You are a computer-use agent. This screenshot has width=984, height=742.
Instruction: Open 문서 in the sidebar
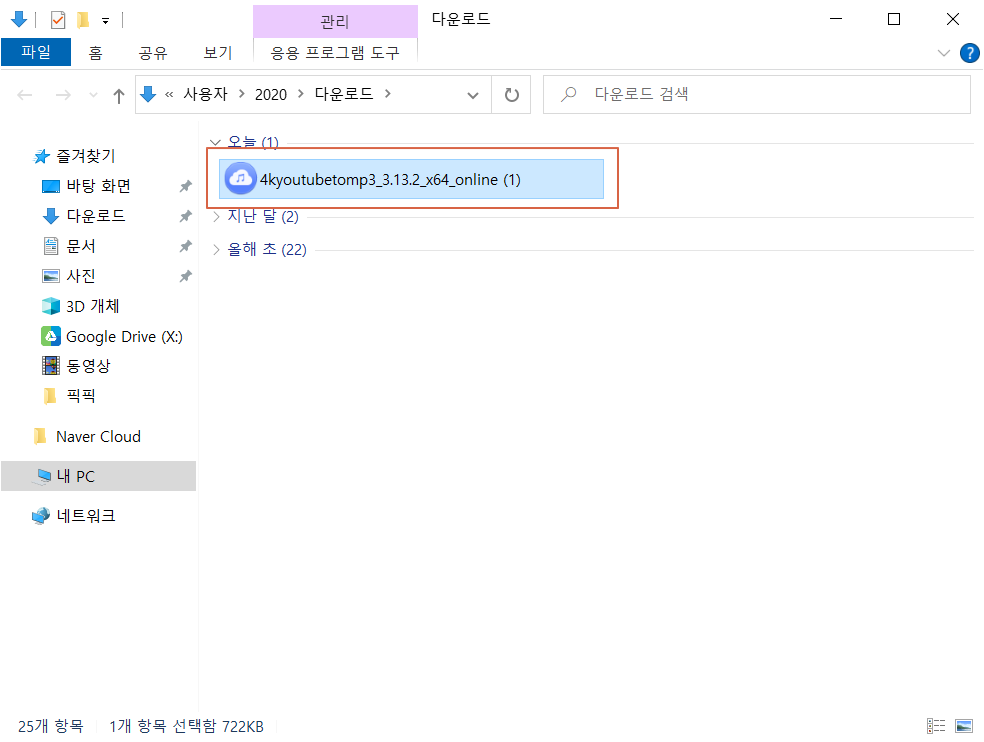click(81, 246)
